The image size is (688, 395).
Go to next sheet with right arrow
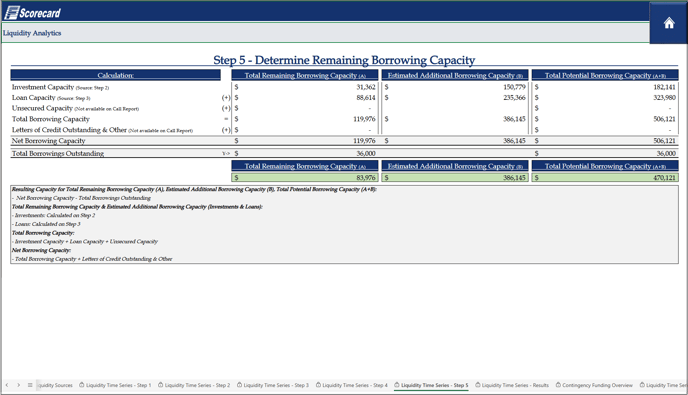[x=18, y=385]
